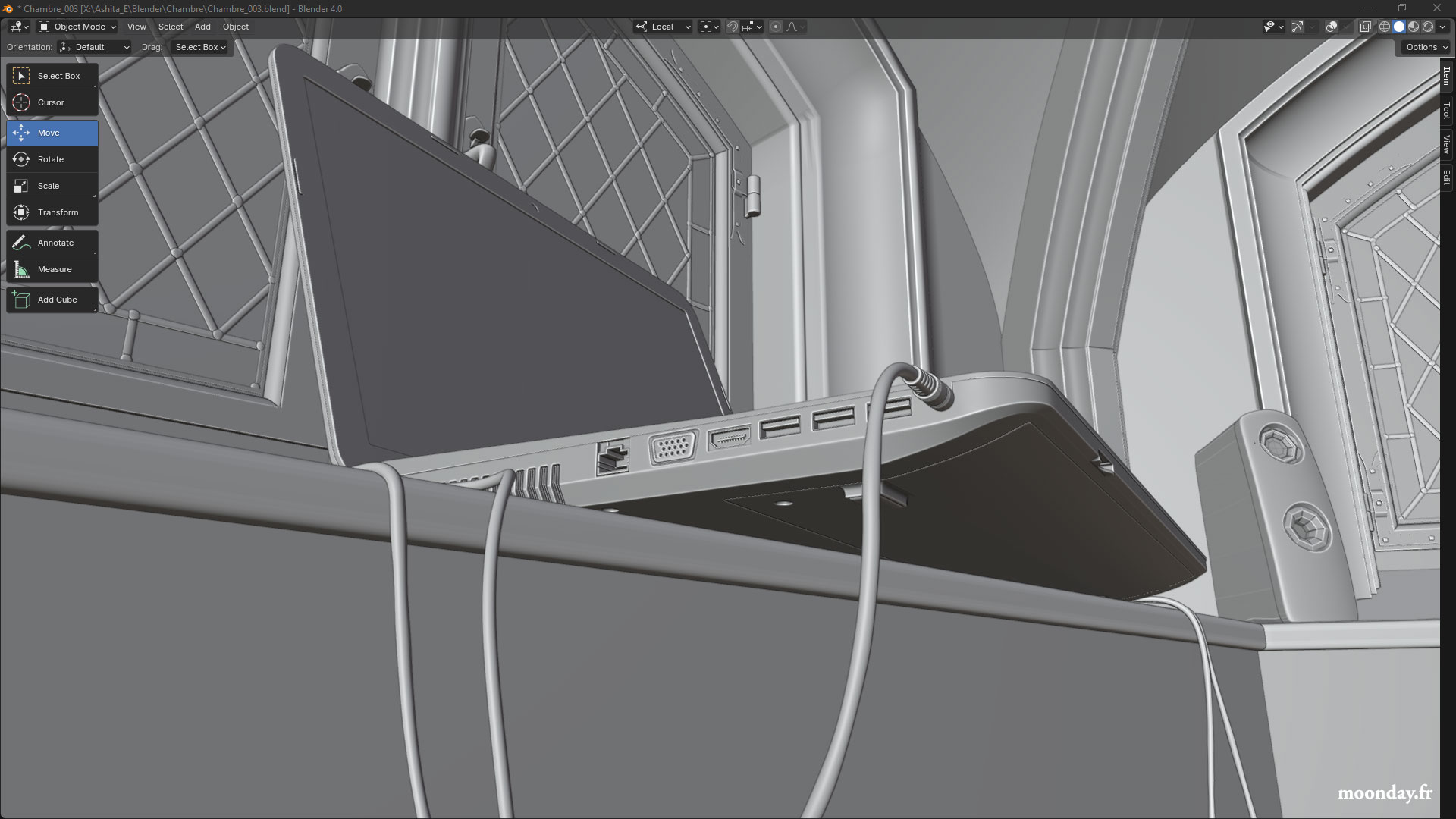
Task: Open the Drag mode dropdown set to Select Box
Action: tap(199, 47)
